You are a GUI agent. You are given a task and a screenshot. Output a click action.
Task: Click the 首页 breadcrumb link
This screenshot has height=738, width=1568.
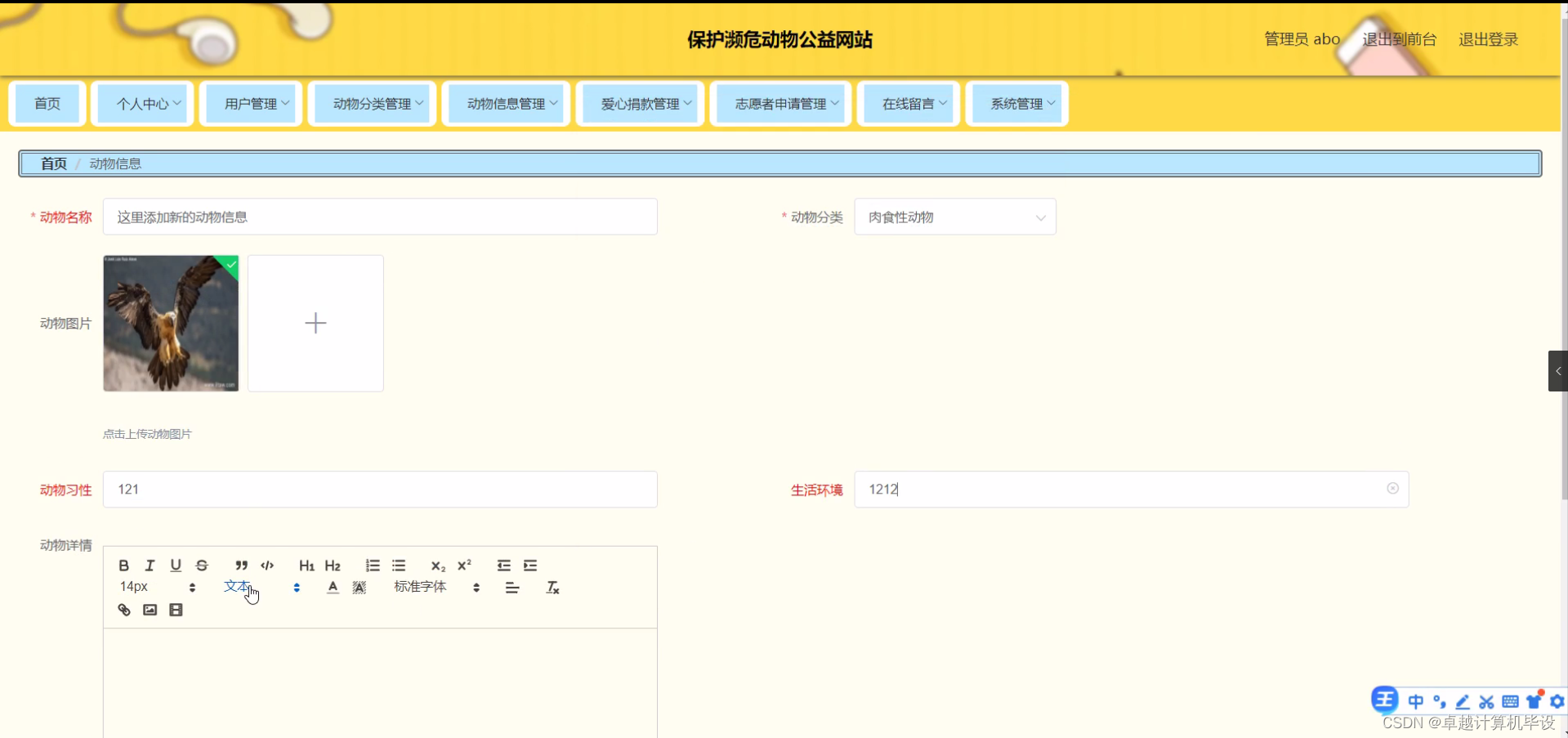pyautogui.click(x=54, y=163)
